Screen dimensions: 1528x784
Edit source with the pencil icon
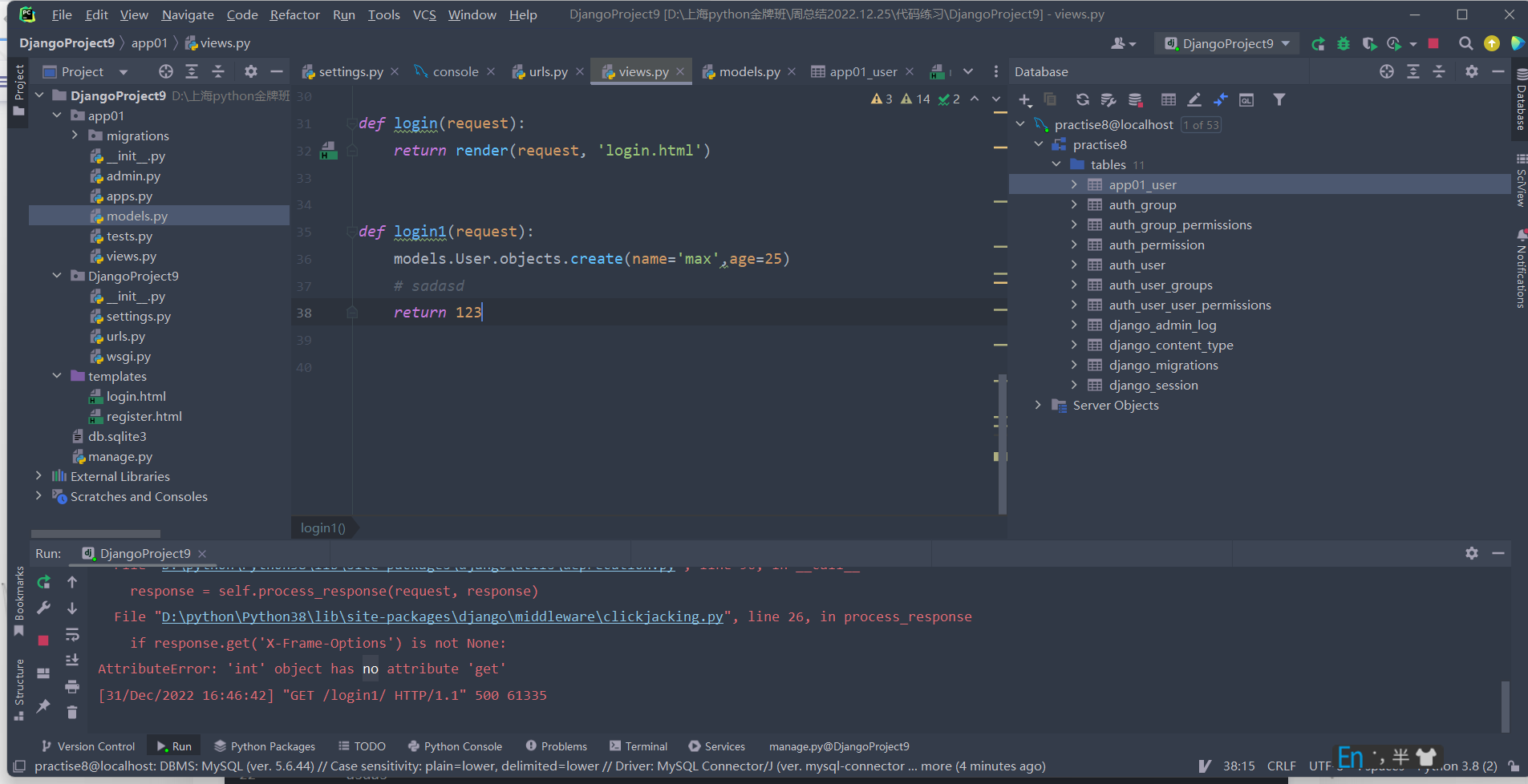1194,99
